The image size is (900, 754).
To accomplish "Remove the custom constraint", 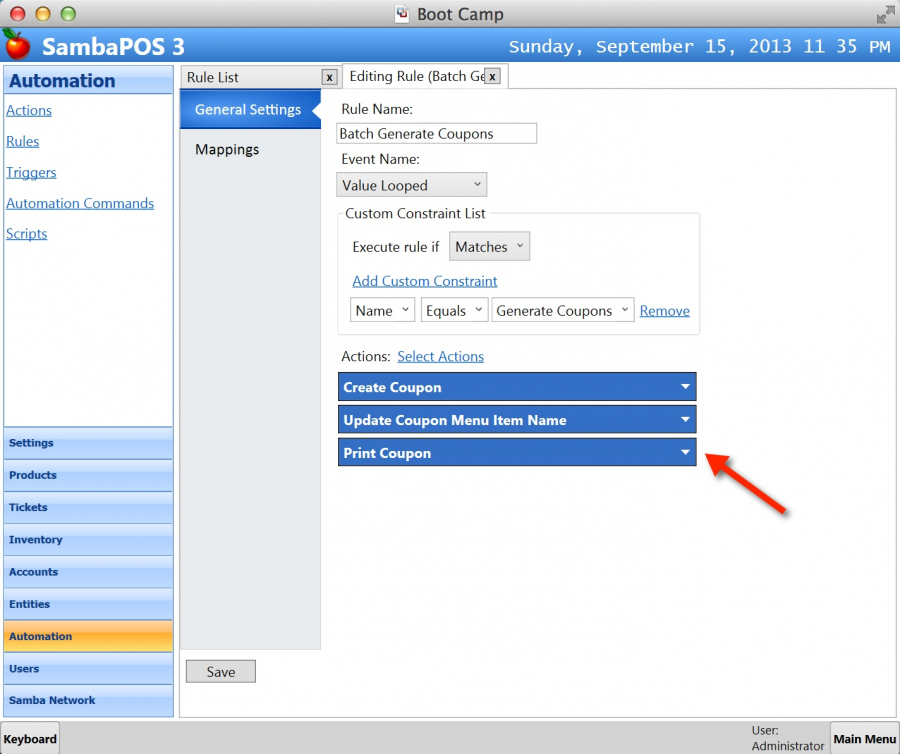I will pyautogui.click(x=664, y=311).
